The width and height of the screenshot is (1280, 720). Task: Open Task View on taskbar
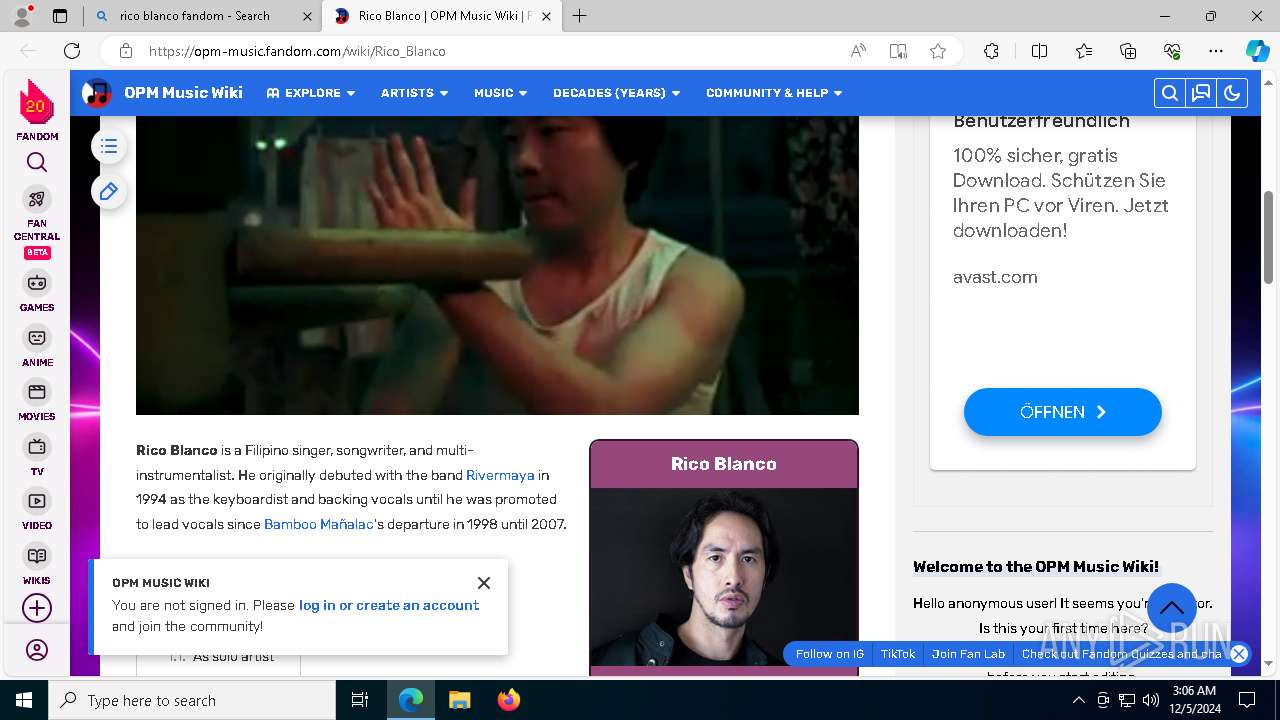pos(360,700)
